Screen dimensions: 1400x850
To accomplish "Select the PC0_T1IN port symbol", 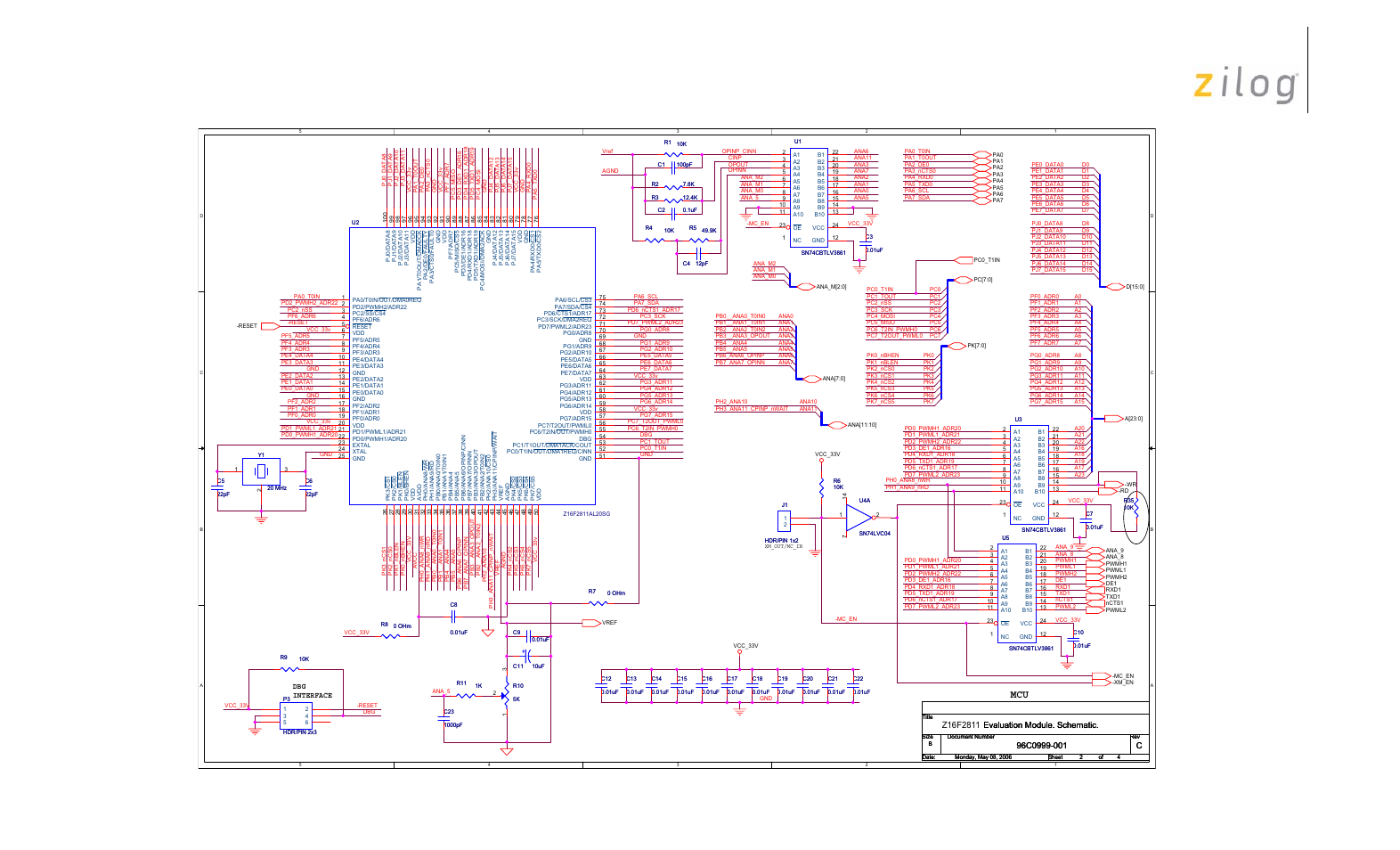I will tap(963, 260).
